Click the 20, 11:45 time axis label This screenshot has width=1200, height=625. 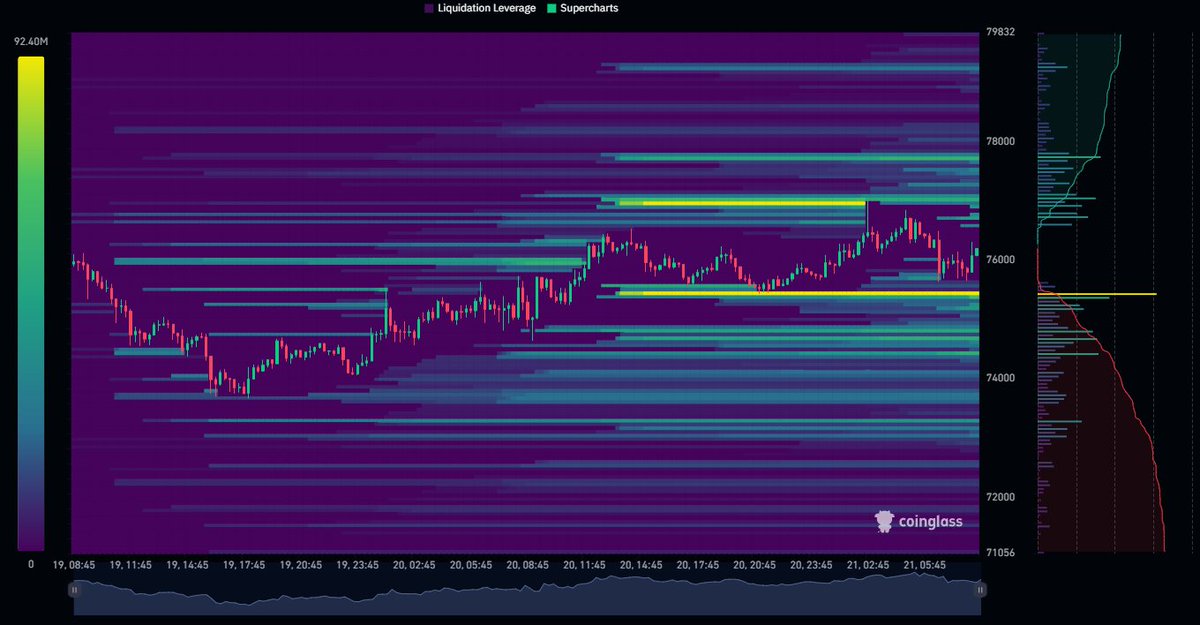(x=584, y=565)
